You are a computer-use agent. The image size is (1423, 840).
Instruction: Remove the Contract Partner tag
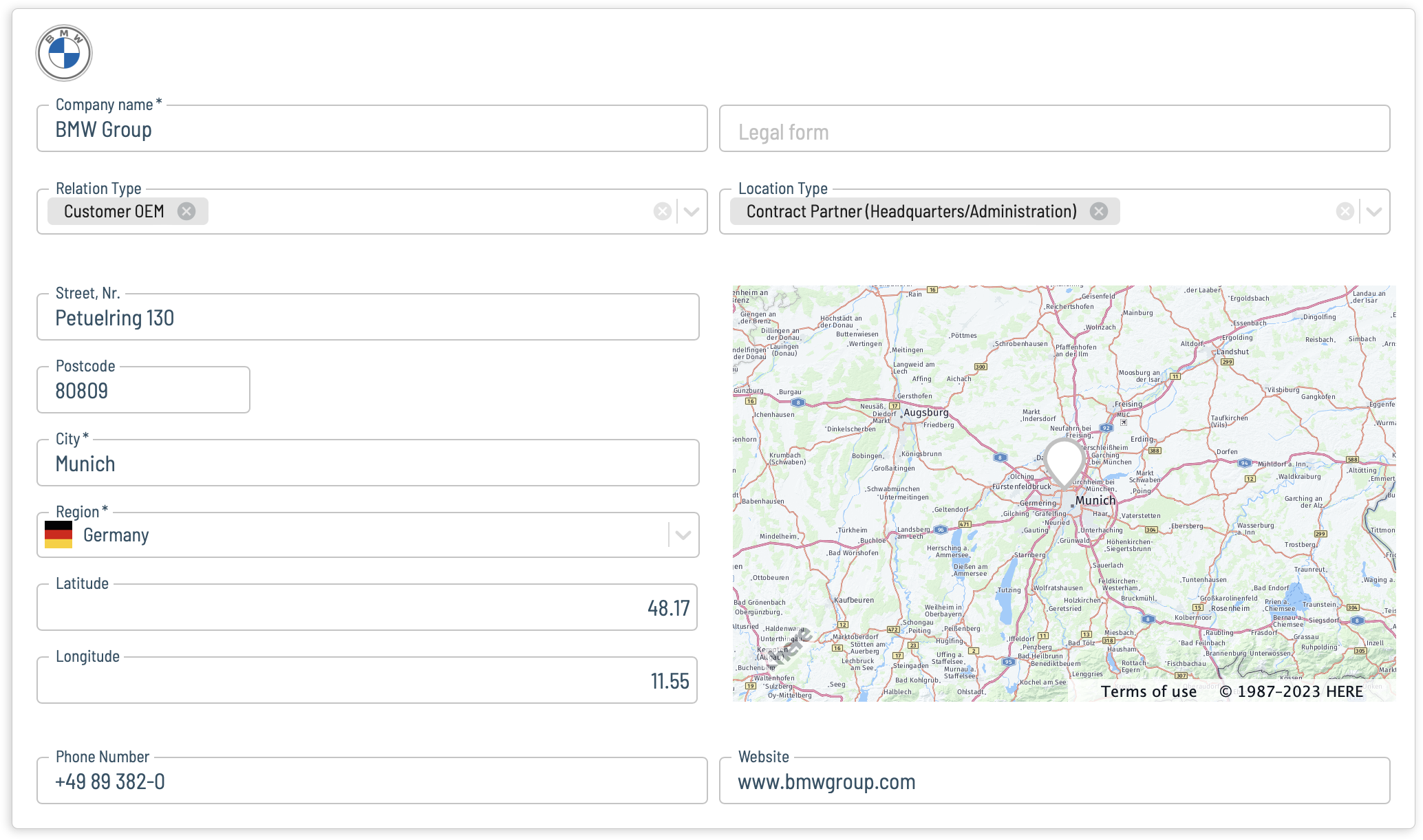point(1099,211)
